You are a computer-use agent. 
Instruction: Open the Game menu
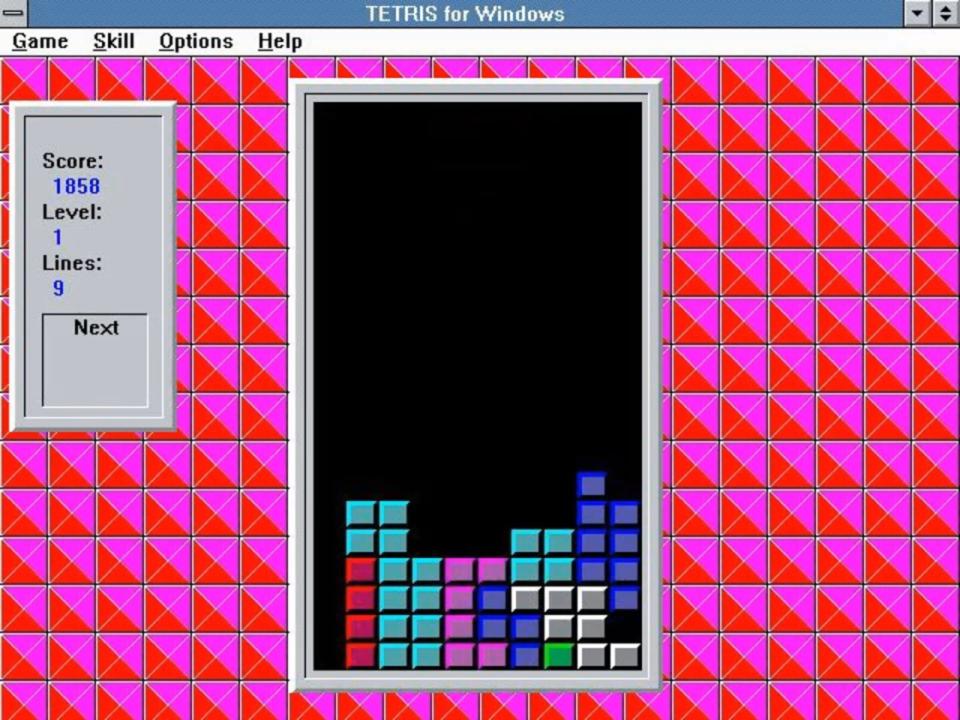click(40, 41)
